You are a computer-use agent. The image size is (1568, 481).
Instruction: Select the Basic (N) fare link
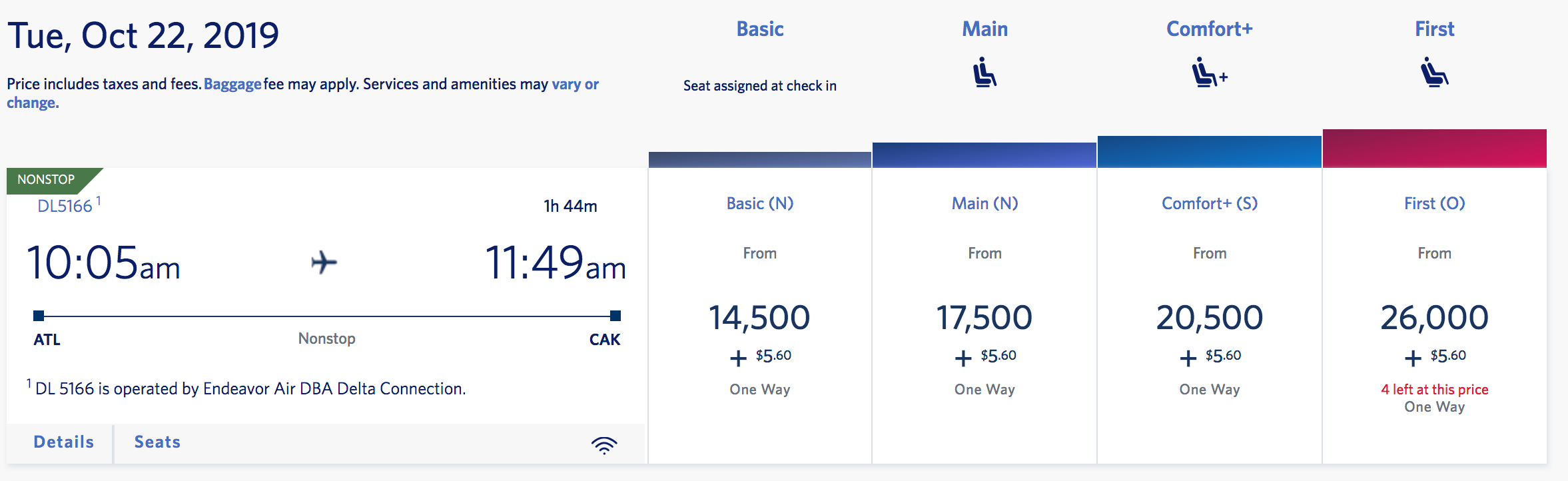point(760,204)
